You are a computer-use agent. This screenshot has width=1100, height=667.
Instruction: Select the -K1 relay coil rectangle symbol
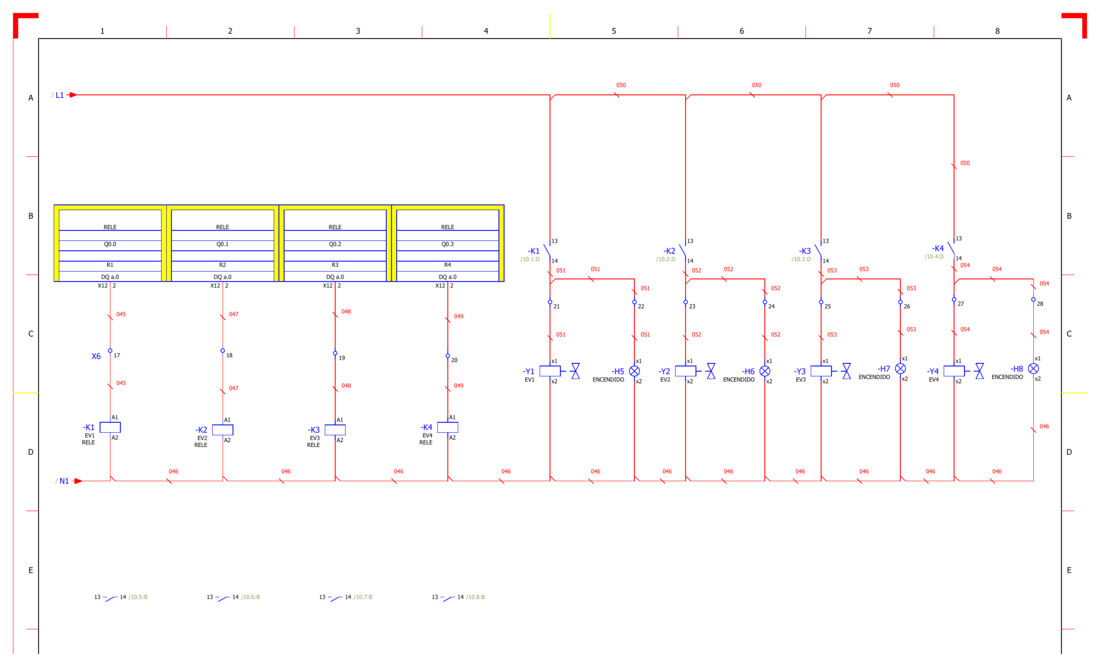pyautogui.click(x=110, y=427)
